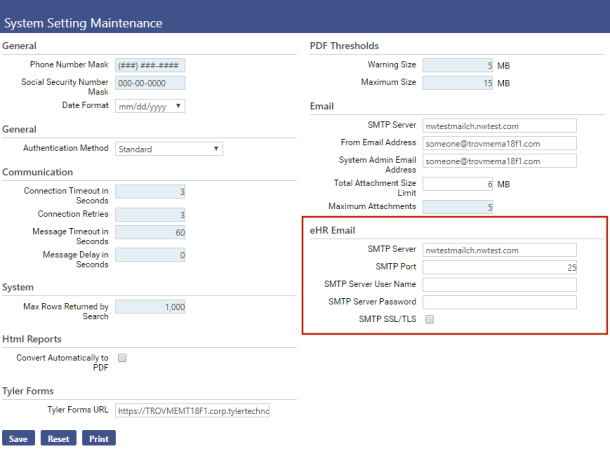The width and height of the screenshot is (610, 449).
Task: Focus the Connection Retries field
Action: pyautogui.click(x=150, y=214)
